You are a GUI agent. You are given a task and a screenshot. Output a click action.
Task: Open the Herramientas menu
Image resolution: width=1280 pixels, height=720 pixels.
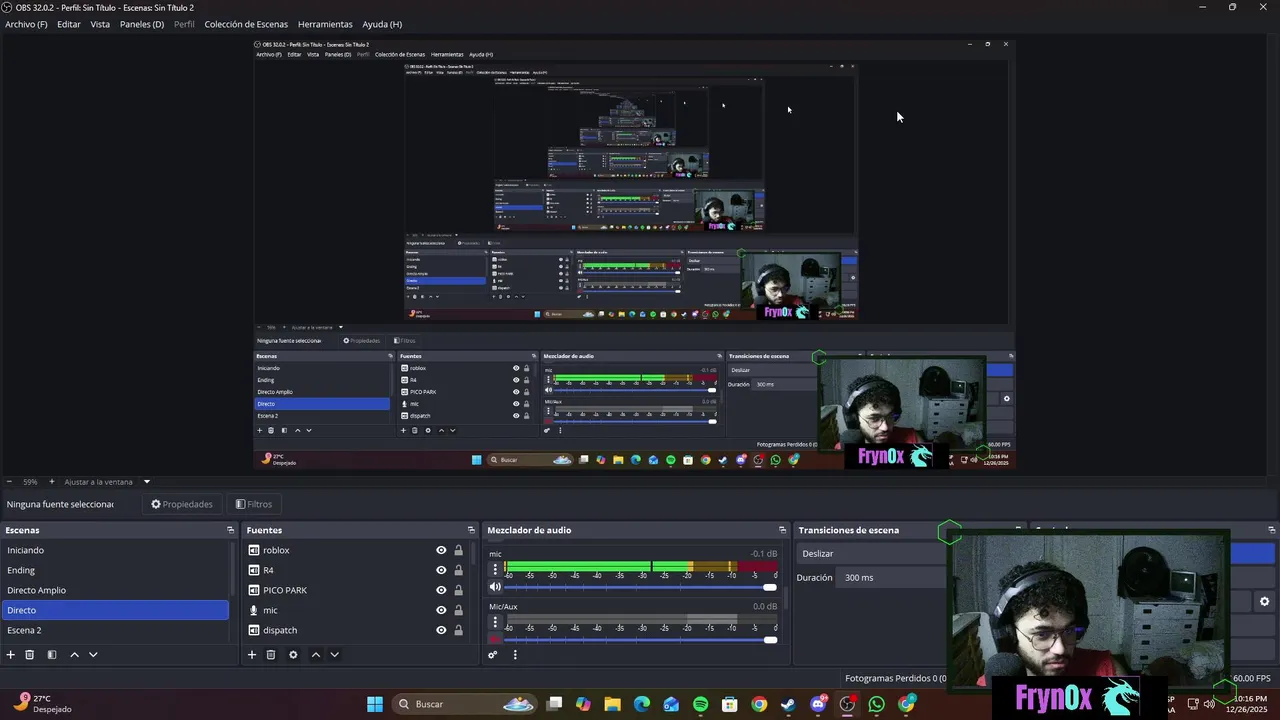325,24
